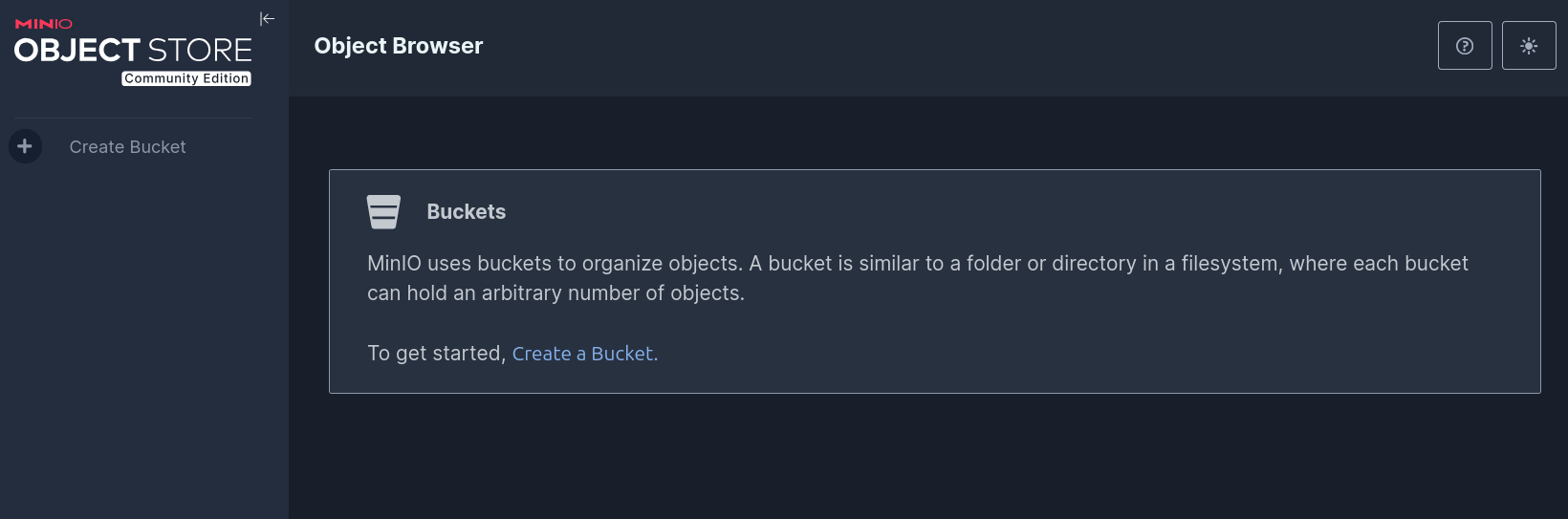Click the Community Edition badge
1568x519 pixels.
pos(186,78)
